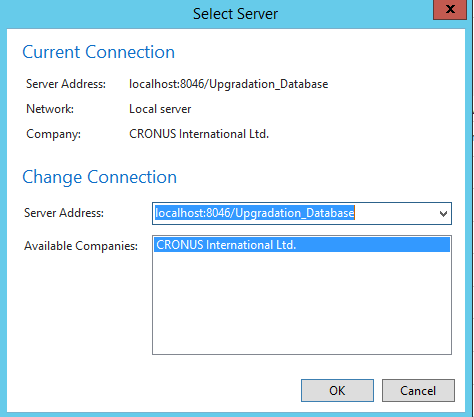Screen dimensions: 474x417
Task: Click the Current Connection heading
Action: tap(99, 52)
